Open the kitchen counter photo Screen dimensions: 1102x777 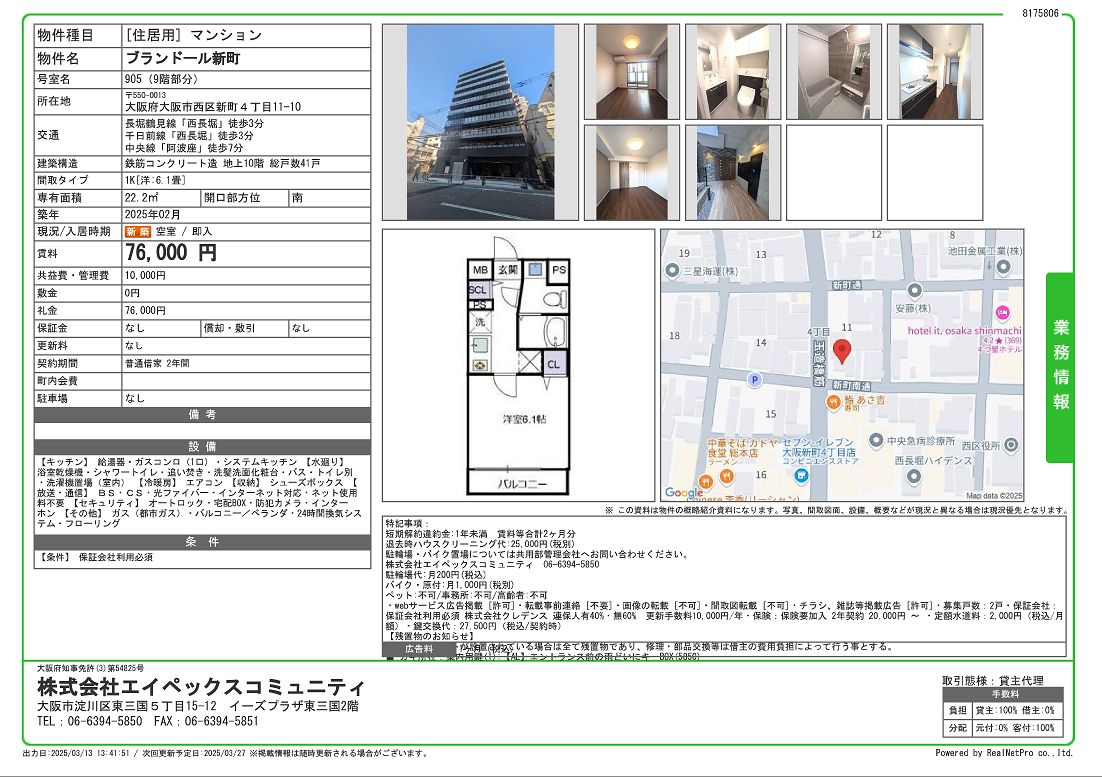coord(935,72)
